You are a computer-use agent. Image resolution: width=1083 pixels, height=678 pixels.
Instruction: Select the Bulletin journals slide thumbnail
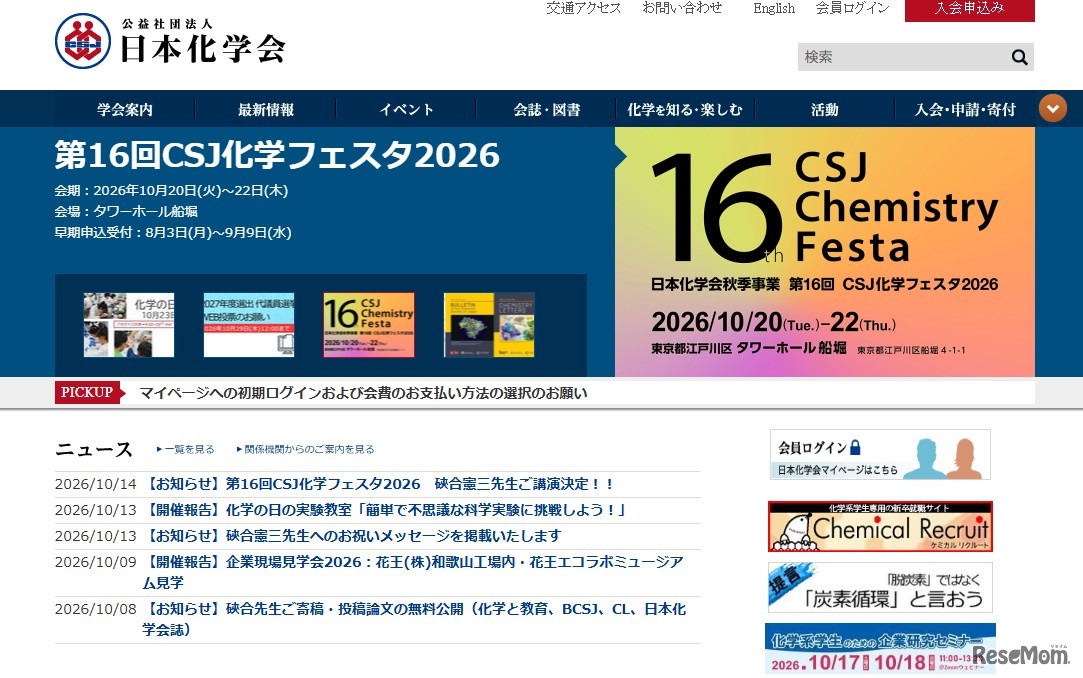[x=489, y=325]
